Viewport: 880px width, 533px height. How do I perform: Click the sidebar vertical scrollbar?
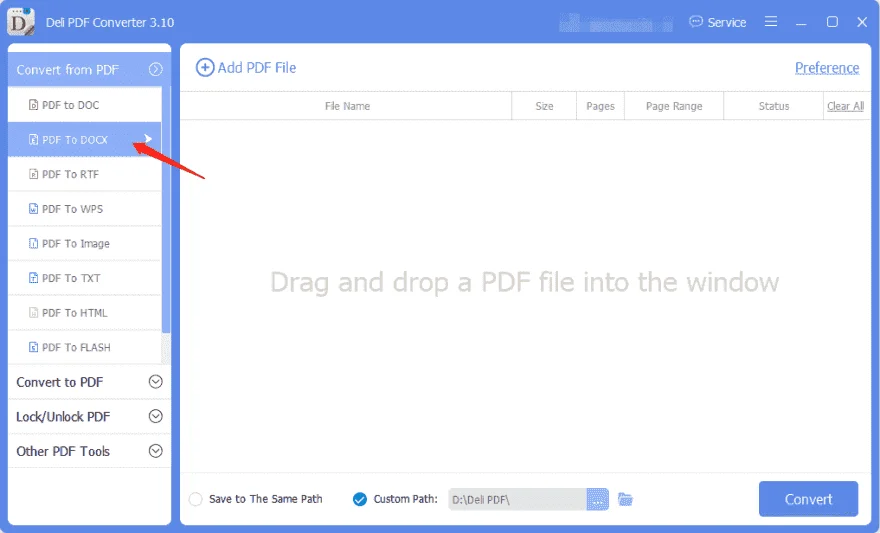[x=166, y=209]
